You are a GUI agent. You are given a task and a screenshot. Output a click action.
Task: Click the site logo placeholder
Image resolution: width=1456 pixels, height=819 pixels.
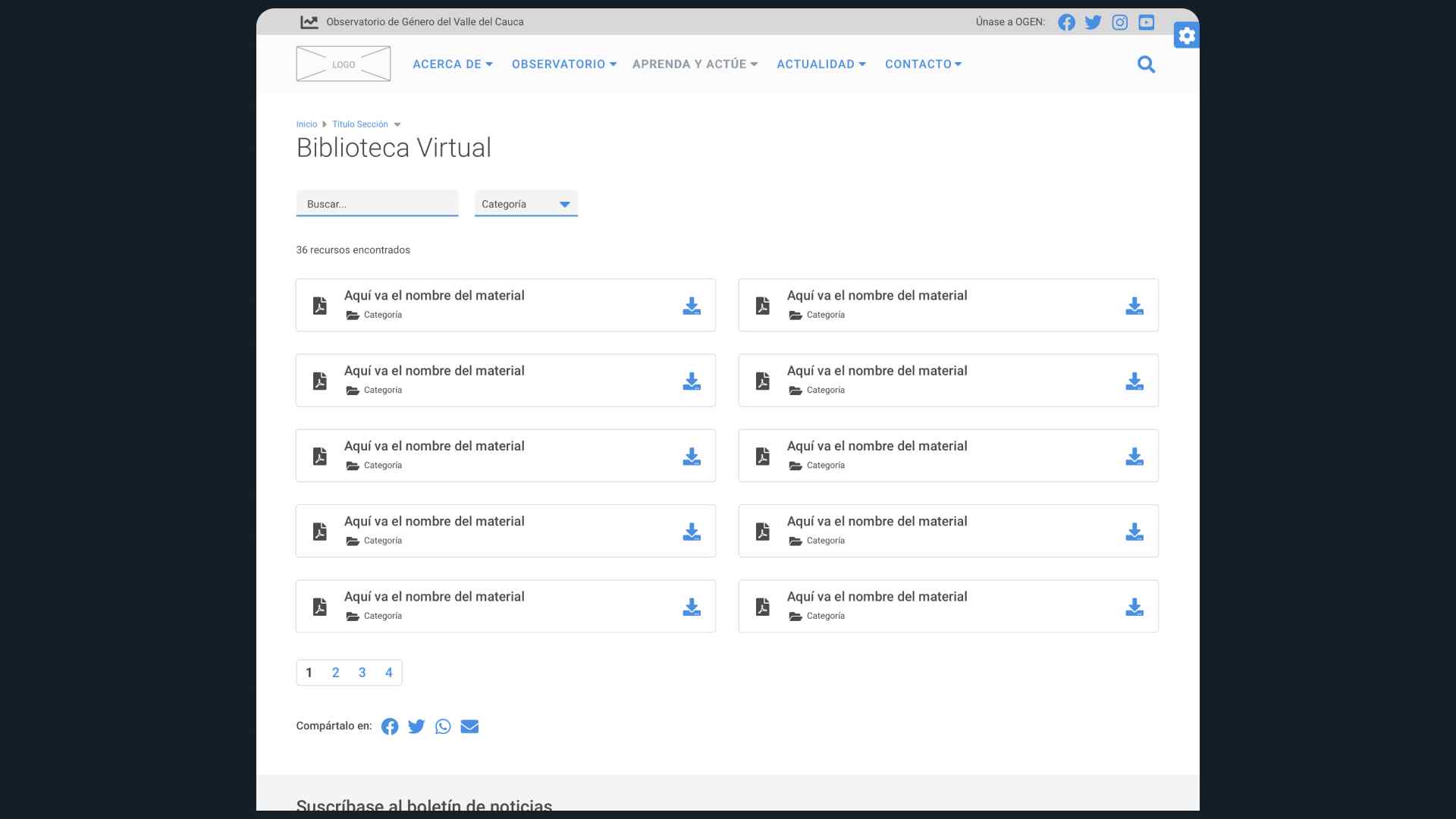pyautogui.click(x=343, y=64)
